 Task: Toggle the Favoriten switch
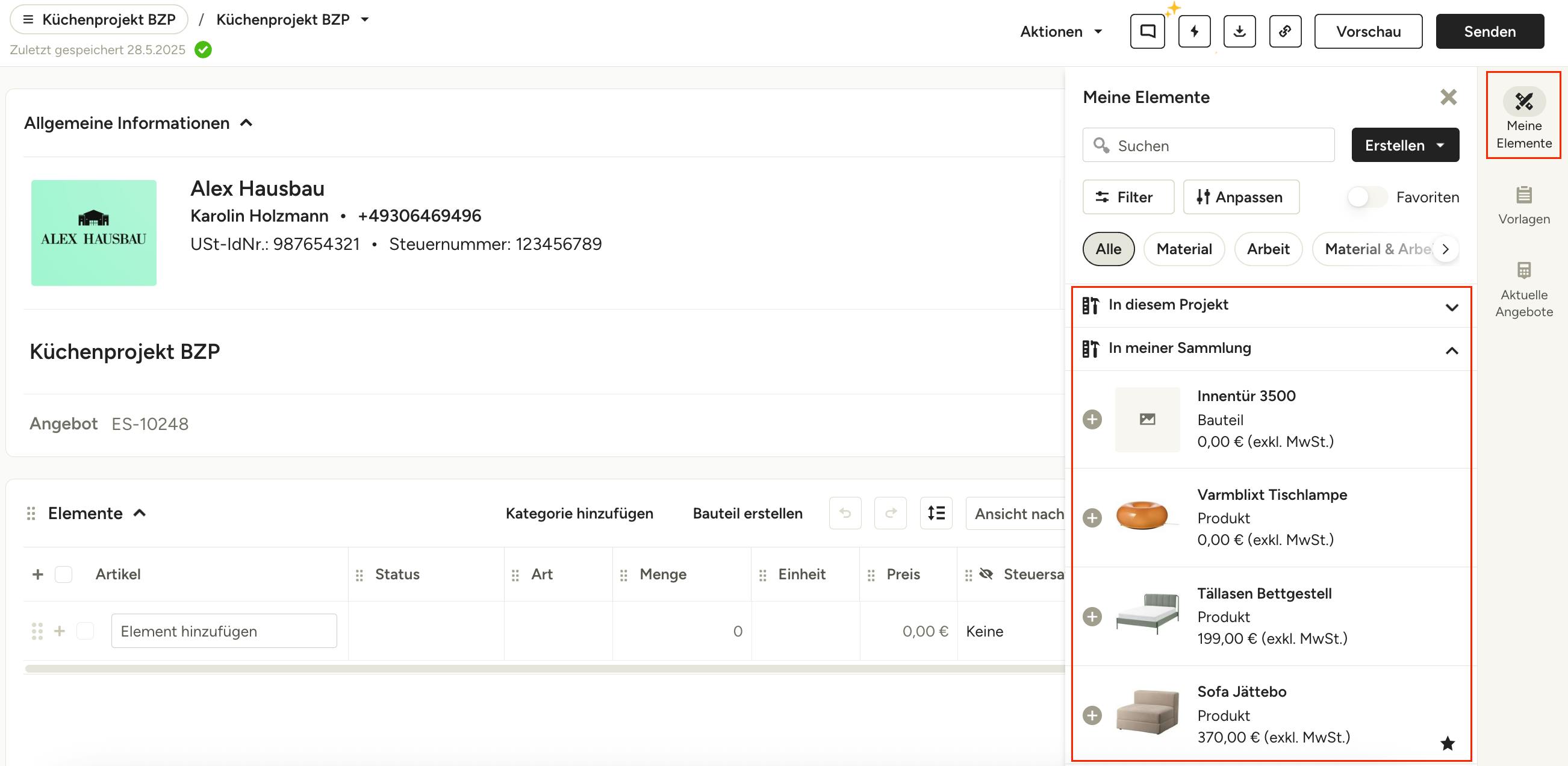click(1366, 197)
